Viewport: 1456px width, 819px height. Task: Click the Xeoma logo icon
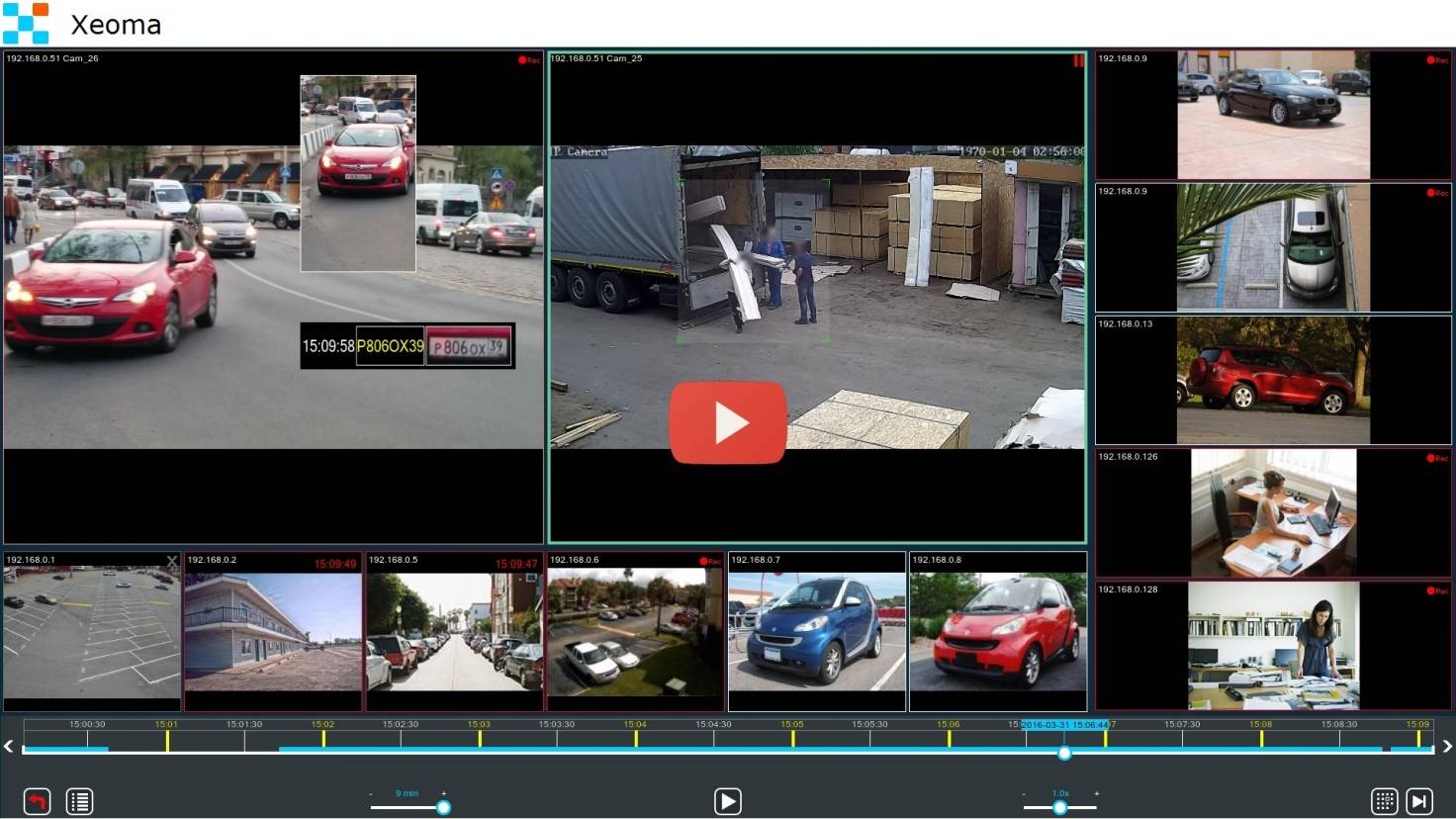[26, 24]
